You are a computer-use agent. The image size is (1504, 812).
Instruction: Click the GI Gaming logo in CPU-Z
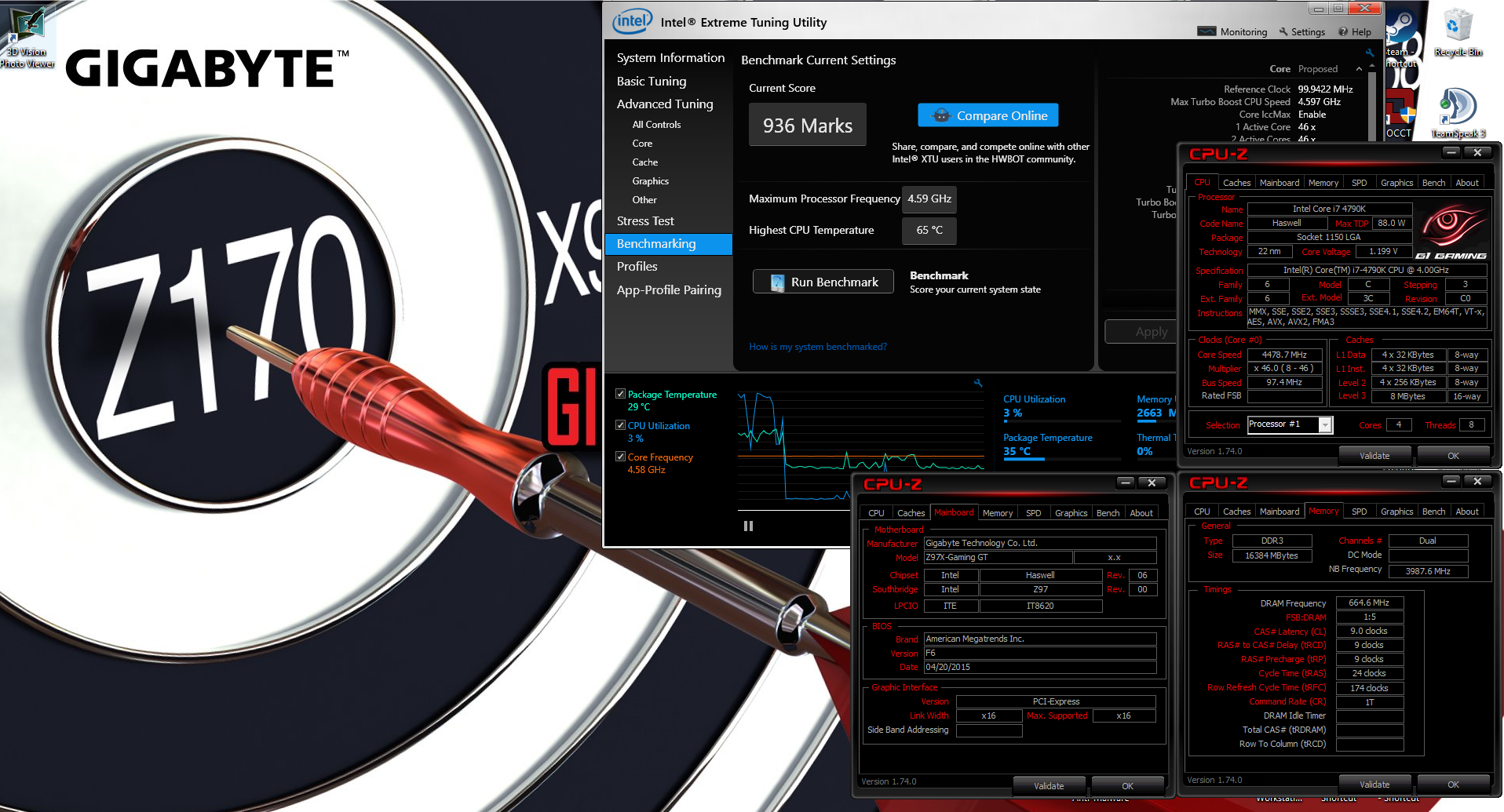pos(1451,231)
